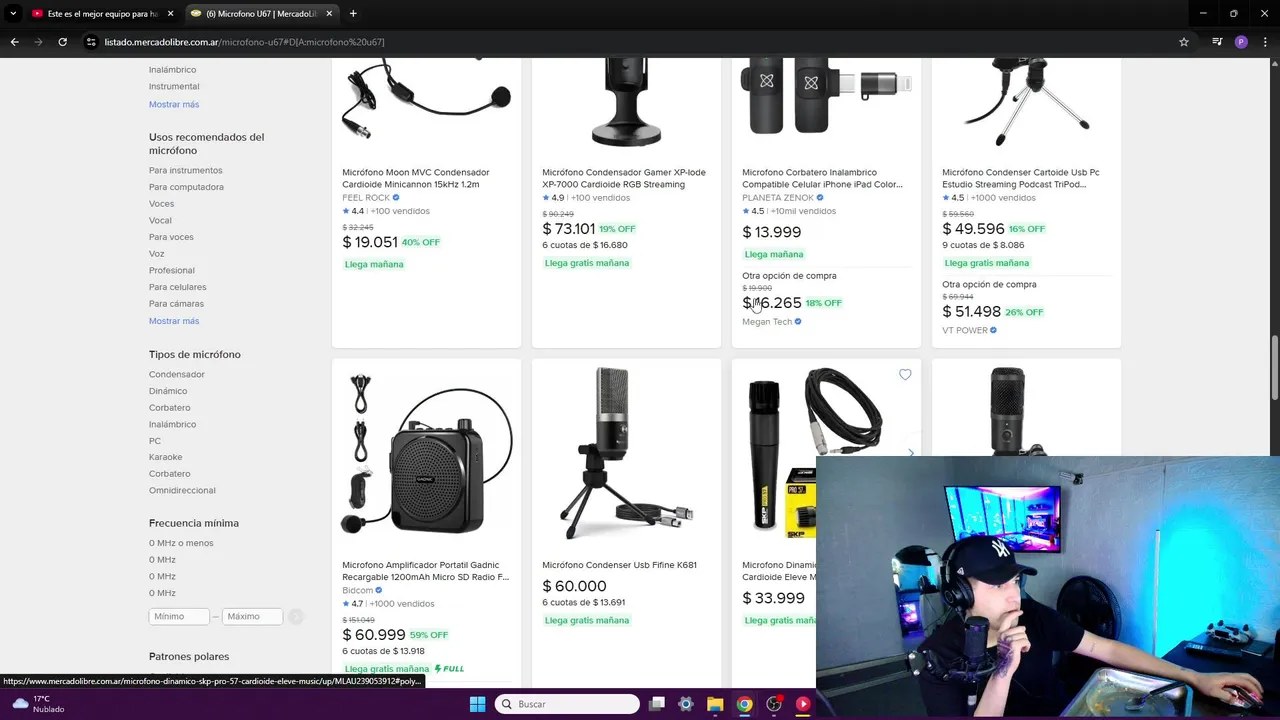Select 0 MHz o menos frequency filter
This screenshot has height=720, width=1280.
tap(181, 543)
